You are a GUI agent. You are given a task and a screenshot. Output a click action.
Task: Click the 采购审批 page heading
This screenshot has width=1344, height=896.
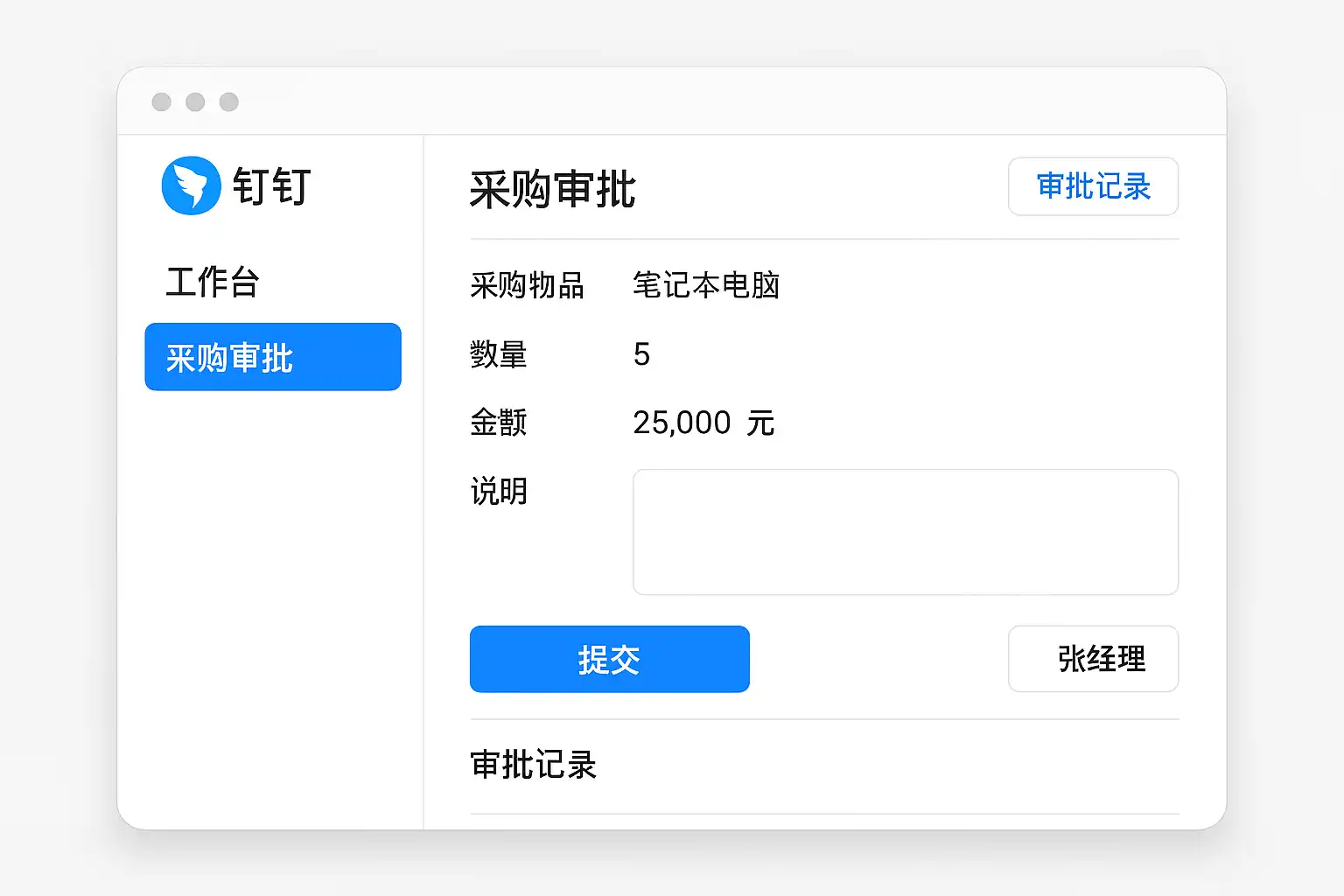click(552, 190)
